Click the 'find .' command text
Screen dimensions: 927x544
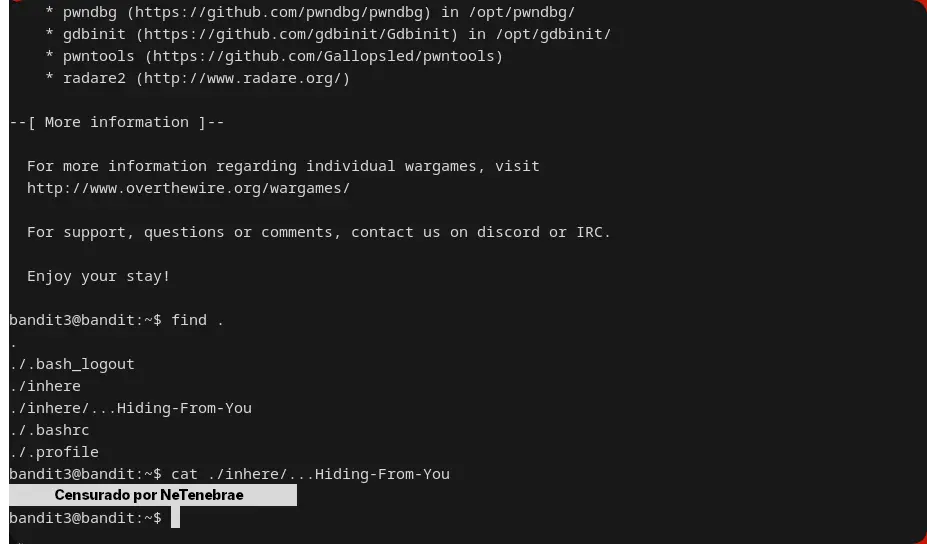pyautogui.click(x=197, y=320)
